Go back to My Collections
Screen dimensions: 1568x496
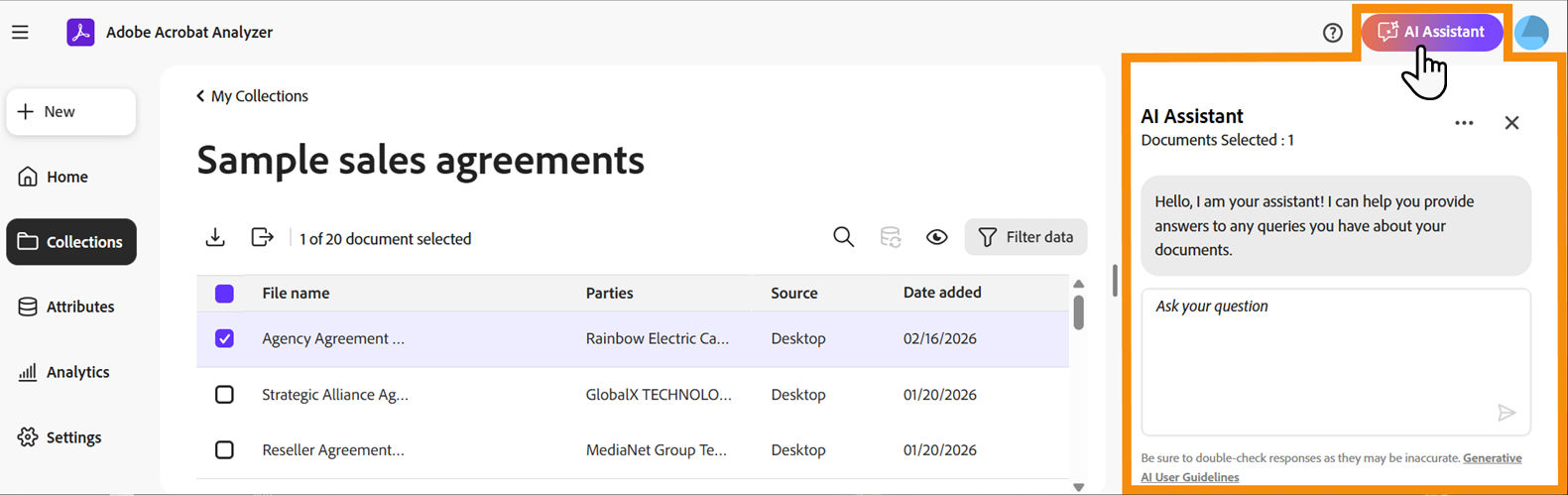252,96
